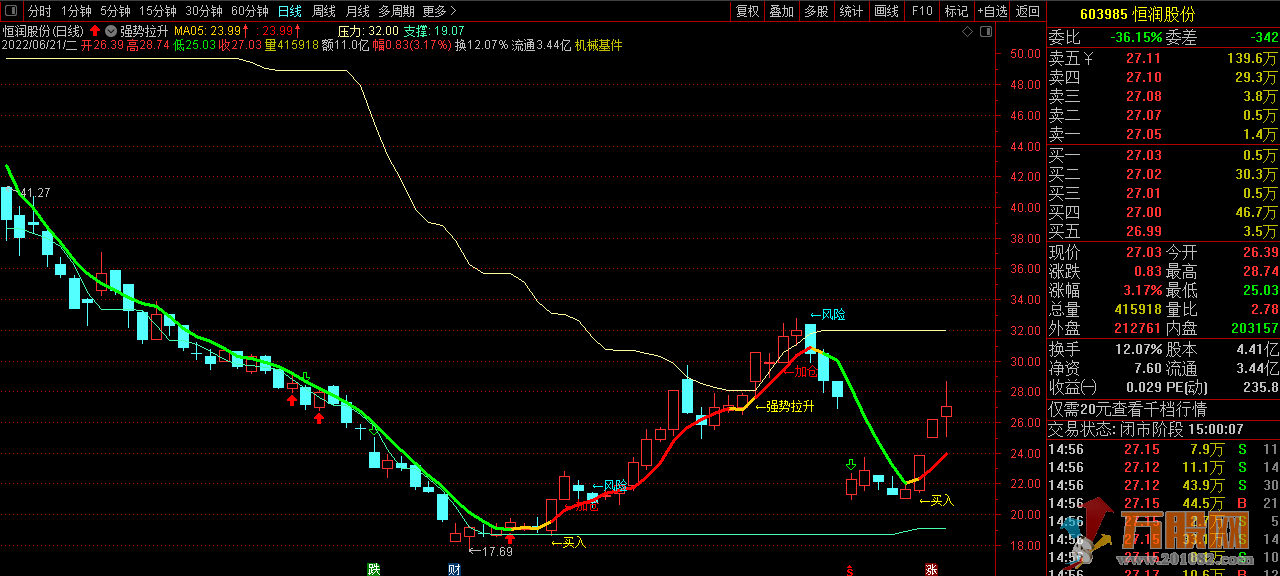Click the red up-arrow next to 恒润股份(日线)

click(95, 31)
